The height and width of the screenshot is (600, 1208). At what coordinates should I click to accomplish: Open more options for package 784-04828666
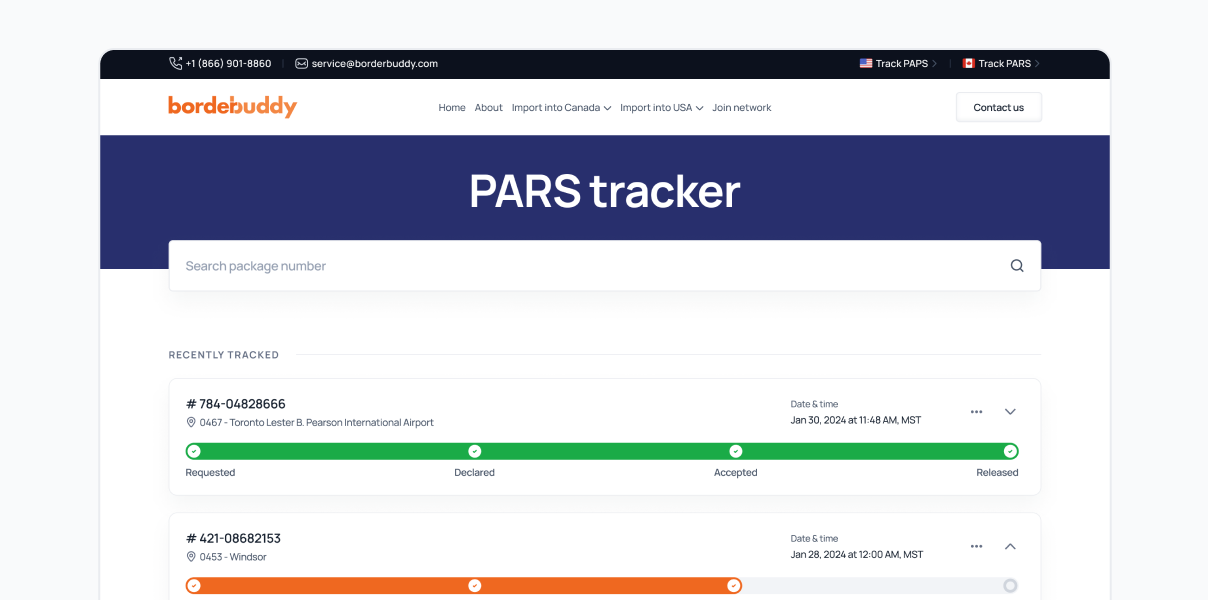point(976,412)
